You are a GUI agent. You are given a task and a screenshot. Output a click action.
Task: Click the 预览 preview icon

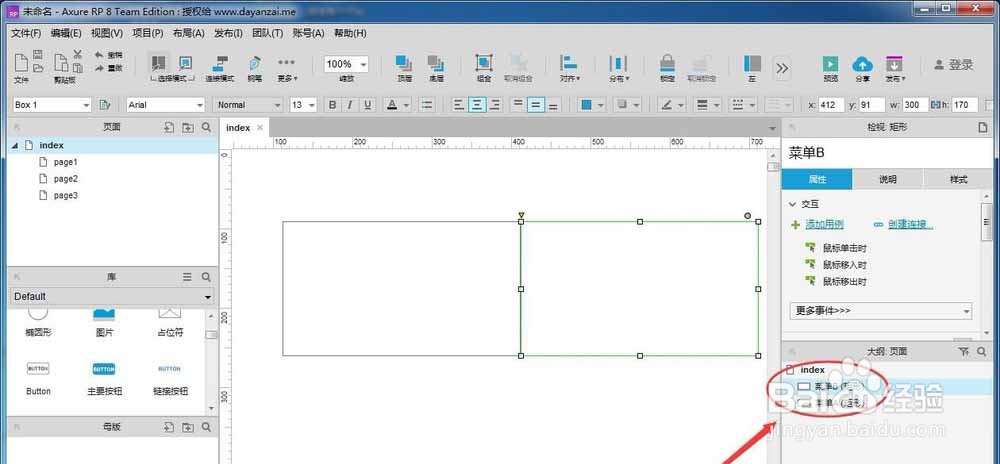[830, 64]
